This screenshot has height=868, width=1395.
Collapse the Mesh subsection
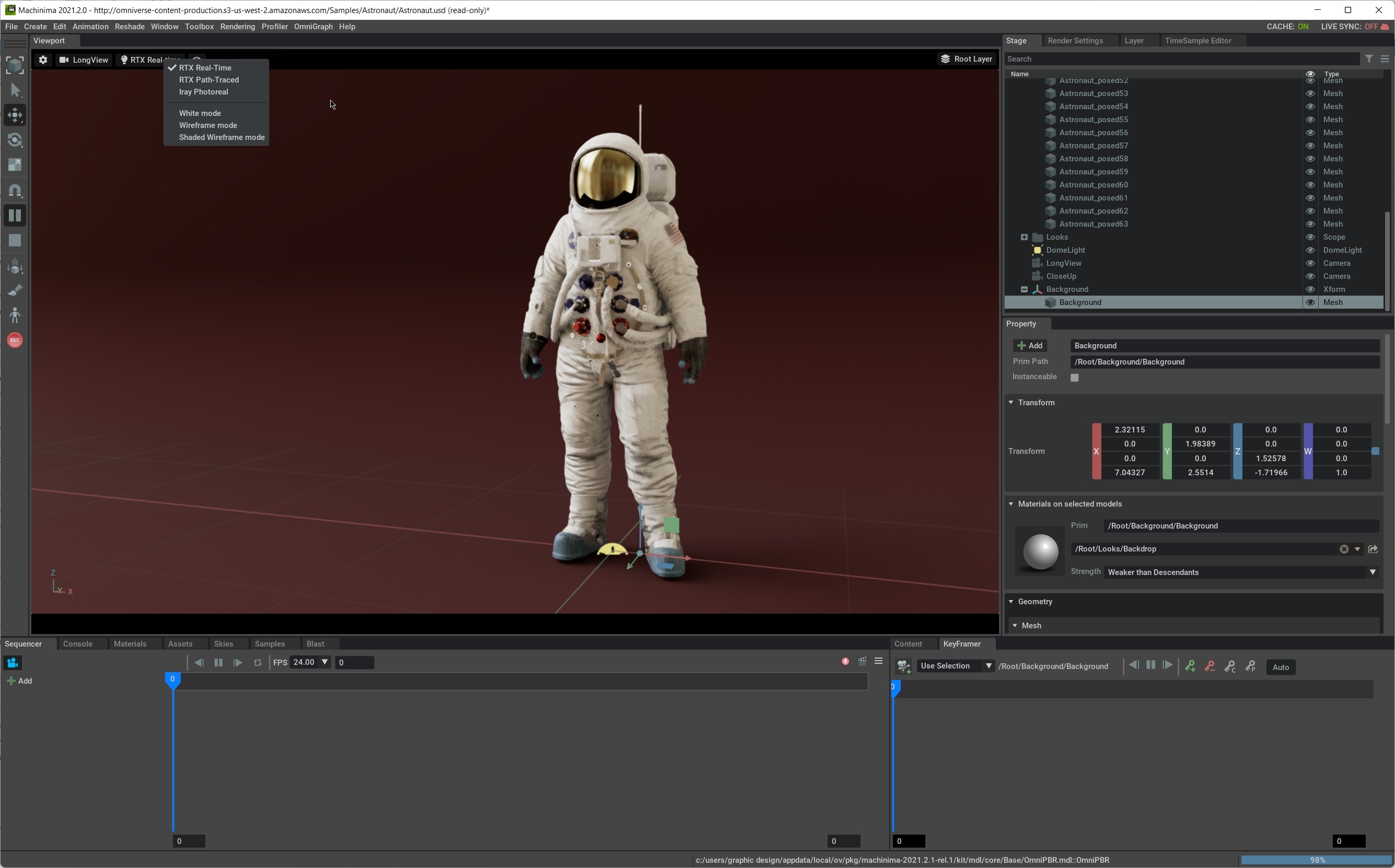(1015, 626)
